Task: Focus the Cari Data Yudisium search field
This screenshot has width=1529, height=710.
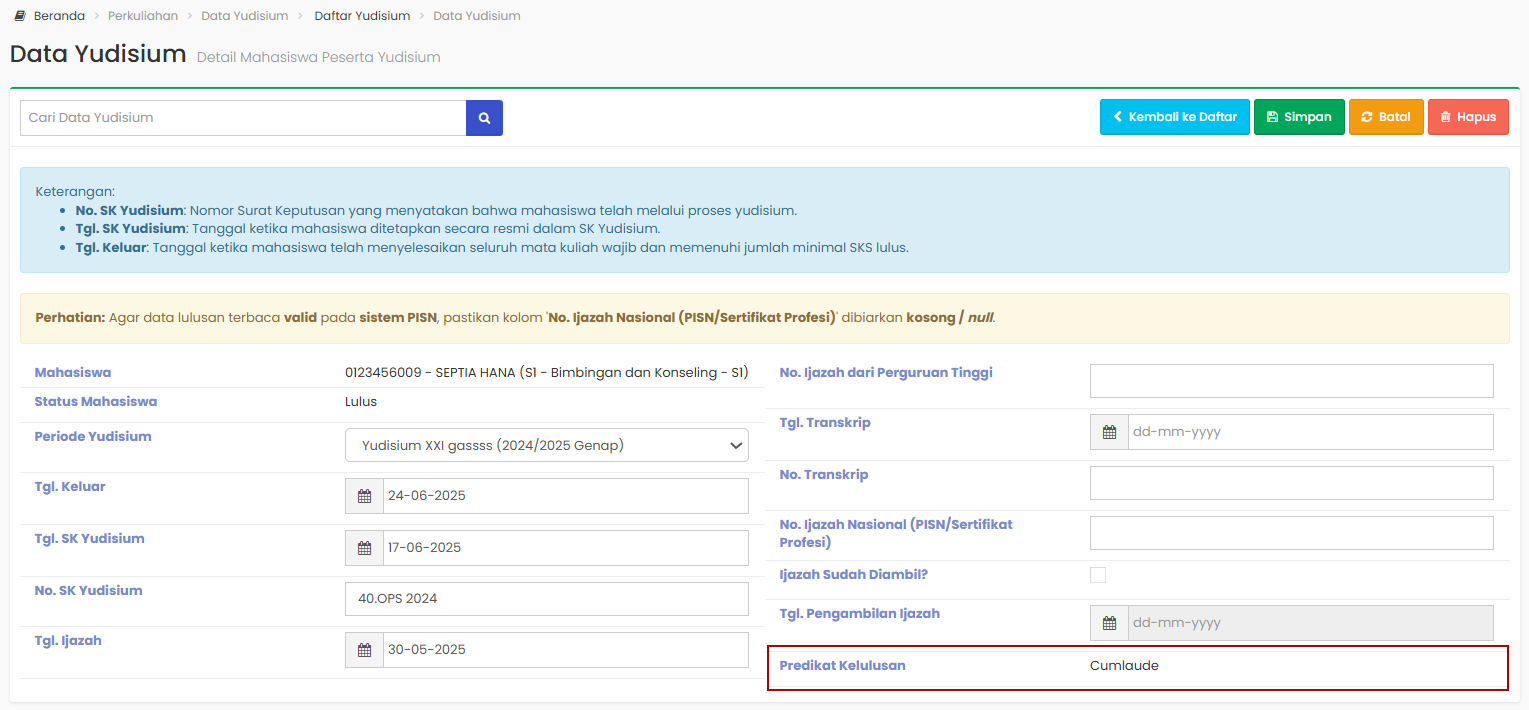Action: click(243, 118)
